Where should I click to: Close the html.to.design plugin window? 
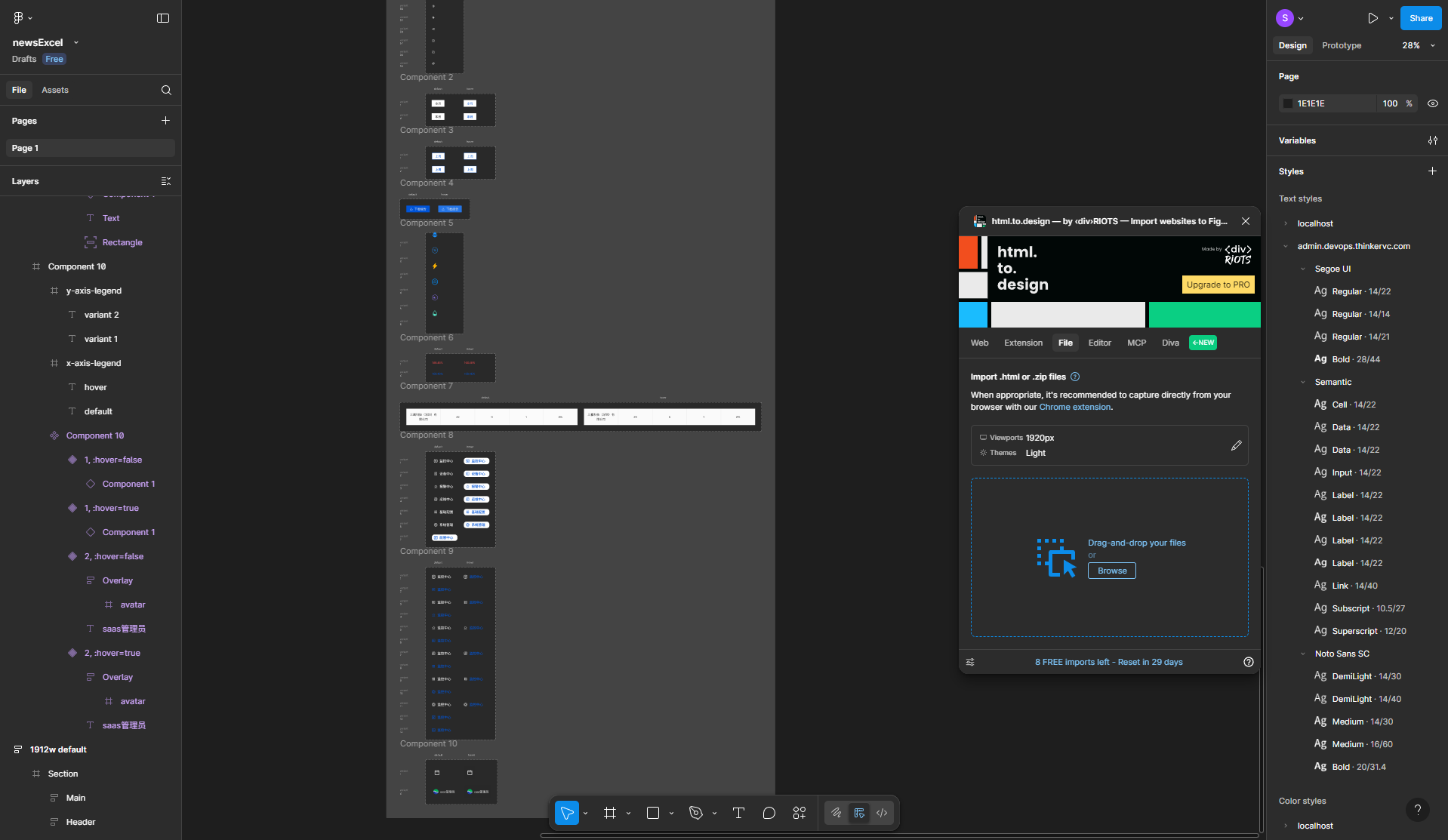pyautogui.click(x=1246, y=221)
